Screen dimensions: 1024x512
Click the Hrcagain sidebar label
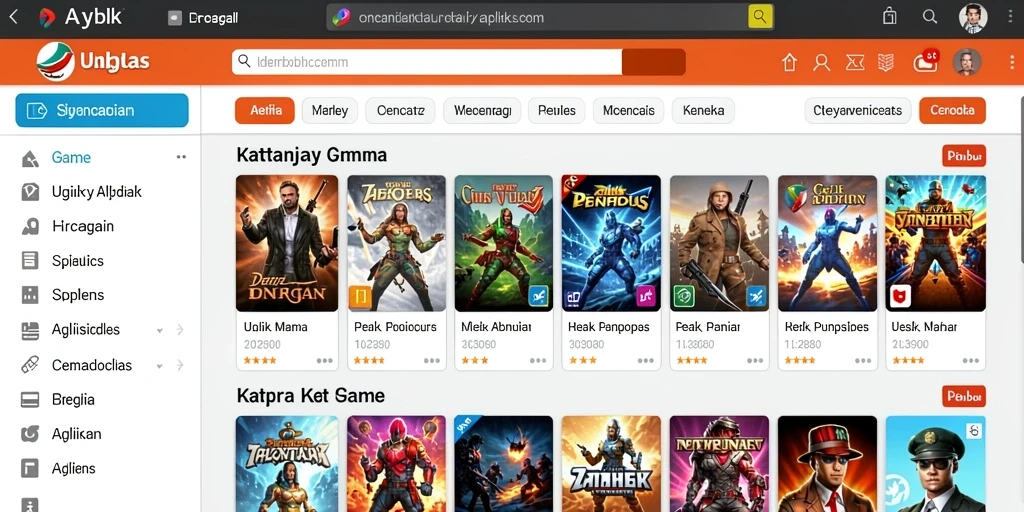pos(83,227)
